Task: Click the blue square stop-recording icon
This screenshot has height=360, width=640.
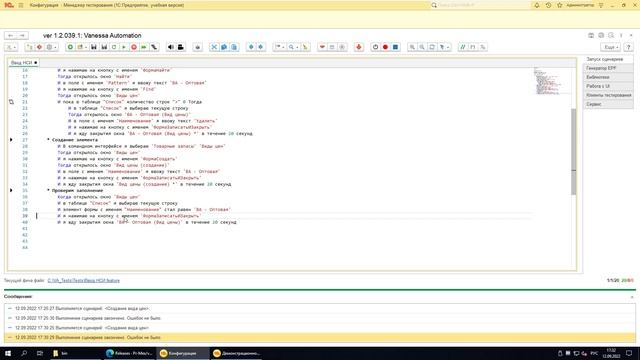Action: coord(395,47)
